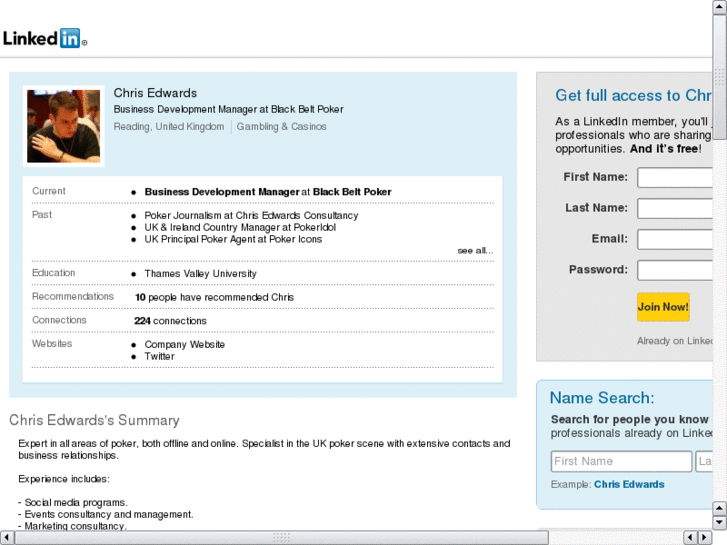727x545 pixels.
Task: Open the Twitter website link
Action: (159, 356)
